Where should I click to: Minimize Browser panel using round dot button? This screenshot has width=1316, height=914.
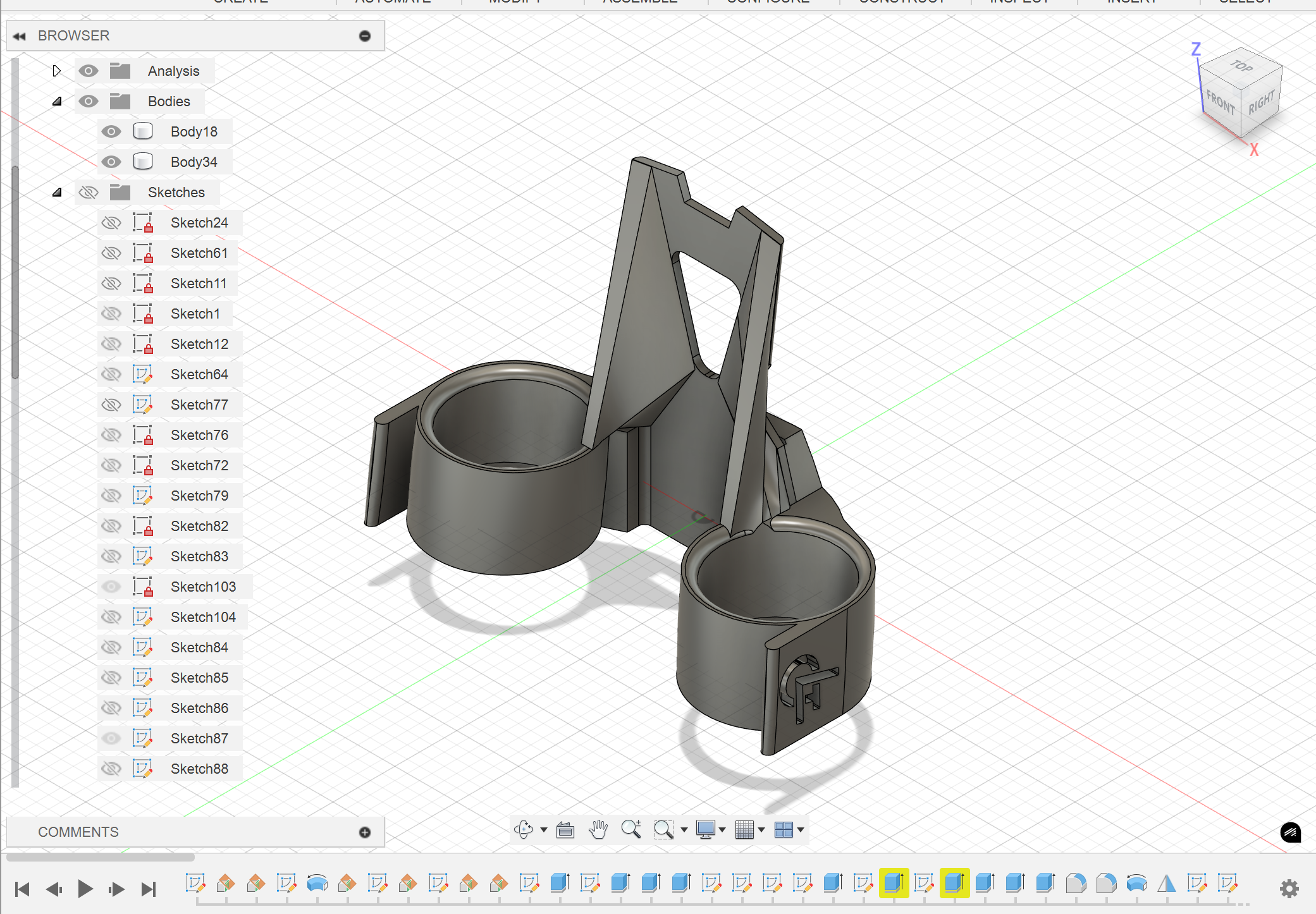point(365,36)
